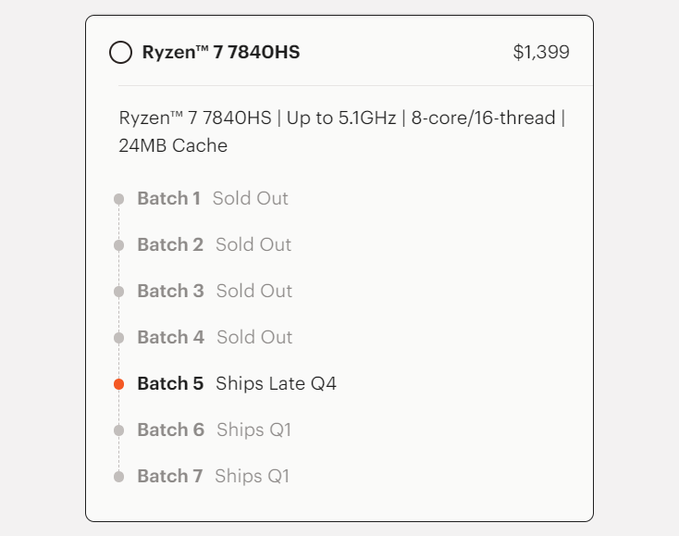The height and width of the screenshot is (536, 679).
Task: Click Sold Out next to Batch 3
Action: 254,291
